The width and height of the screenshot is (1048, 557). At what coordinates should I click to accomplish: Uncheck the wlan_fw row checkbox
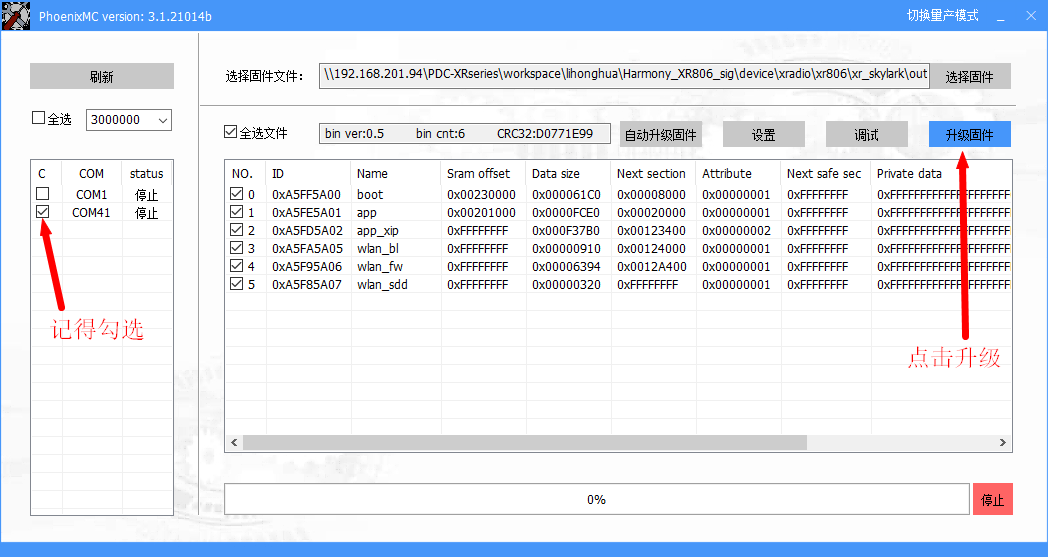click(237, 266)
